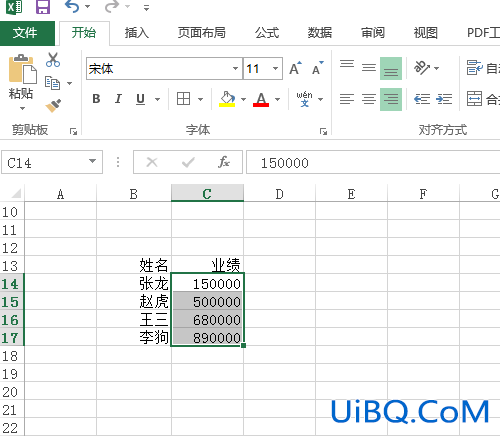
Task: Click the formula bar showing 150000
Action: [x=373, y=162]
